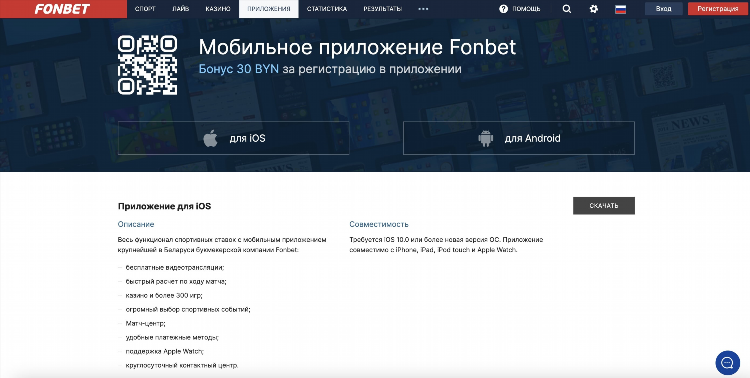Click the help question mark icon
This screenshot has width=750, height=378.
tap(503, 9)
